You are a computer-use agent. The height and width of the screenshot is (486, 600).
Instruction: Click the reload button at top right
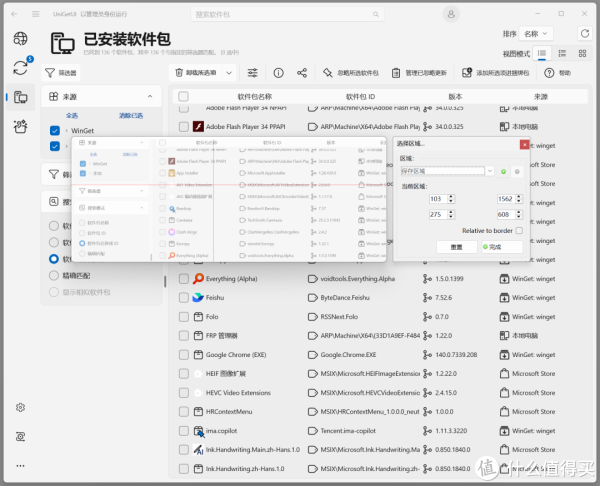(x=584, y=33)
